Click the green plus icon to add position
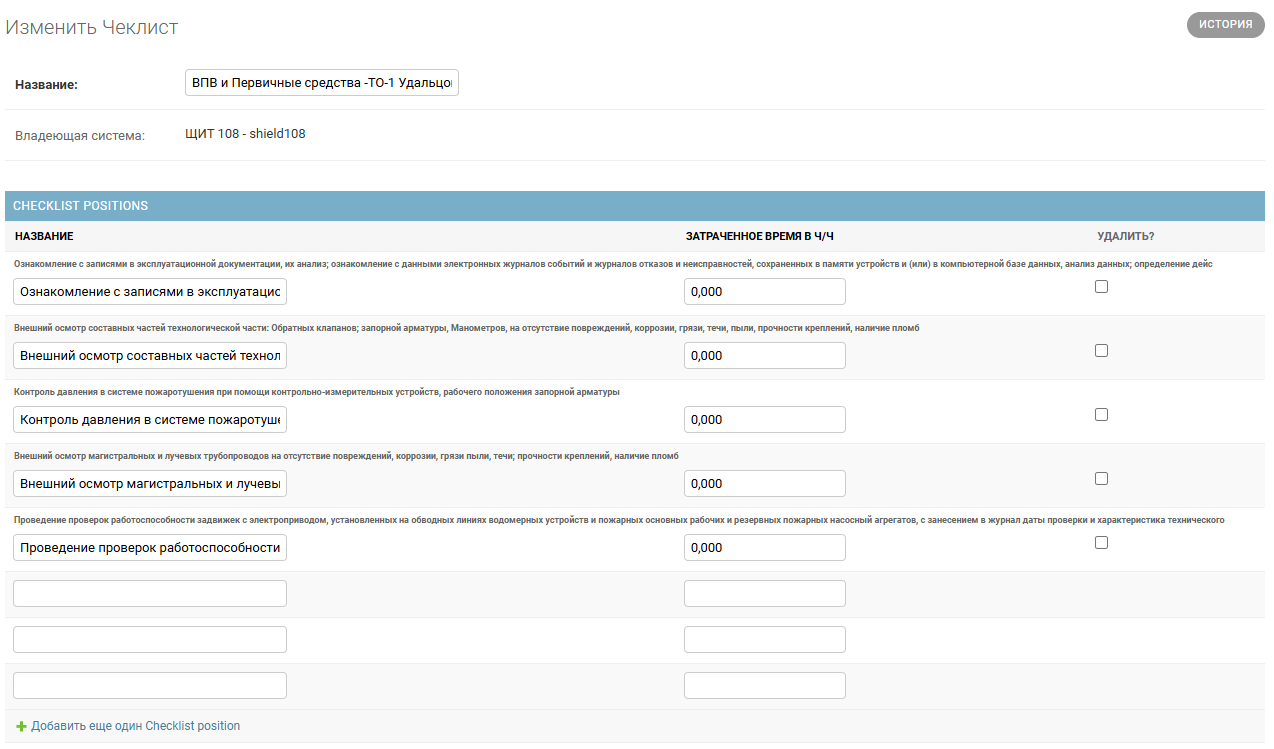This screenshot has width=1274, height=749. (21, 726)
